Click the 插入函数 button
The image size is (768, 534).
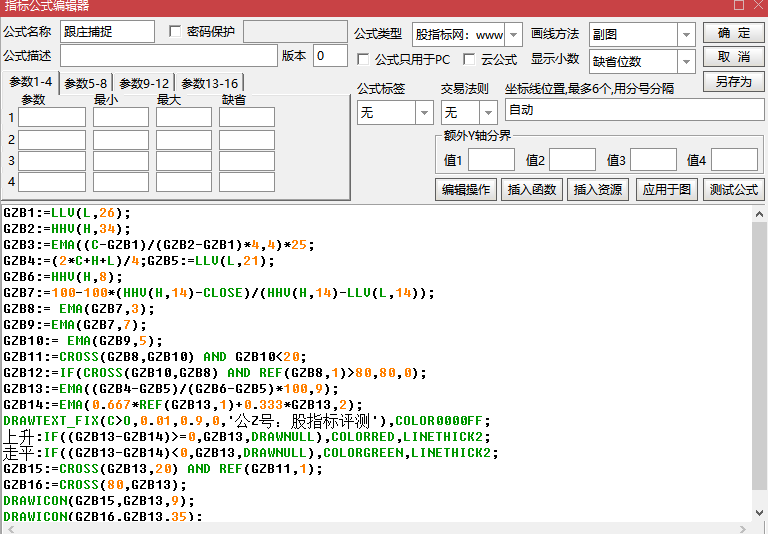[x=532, y=189]
